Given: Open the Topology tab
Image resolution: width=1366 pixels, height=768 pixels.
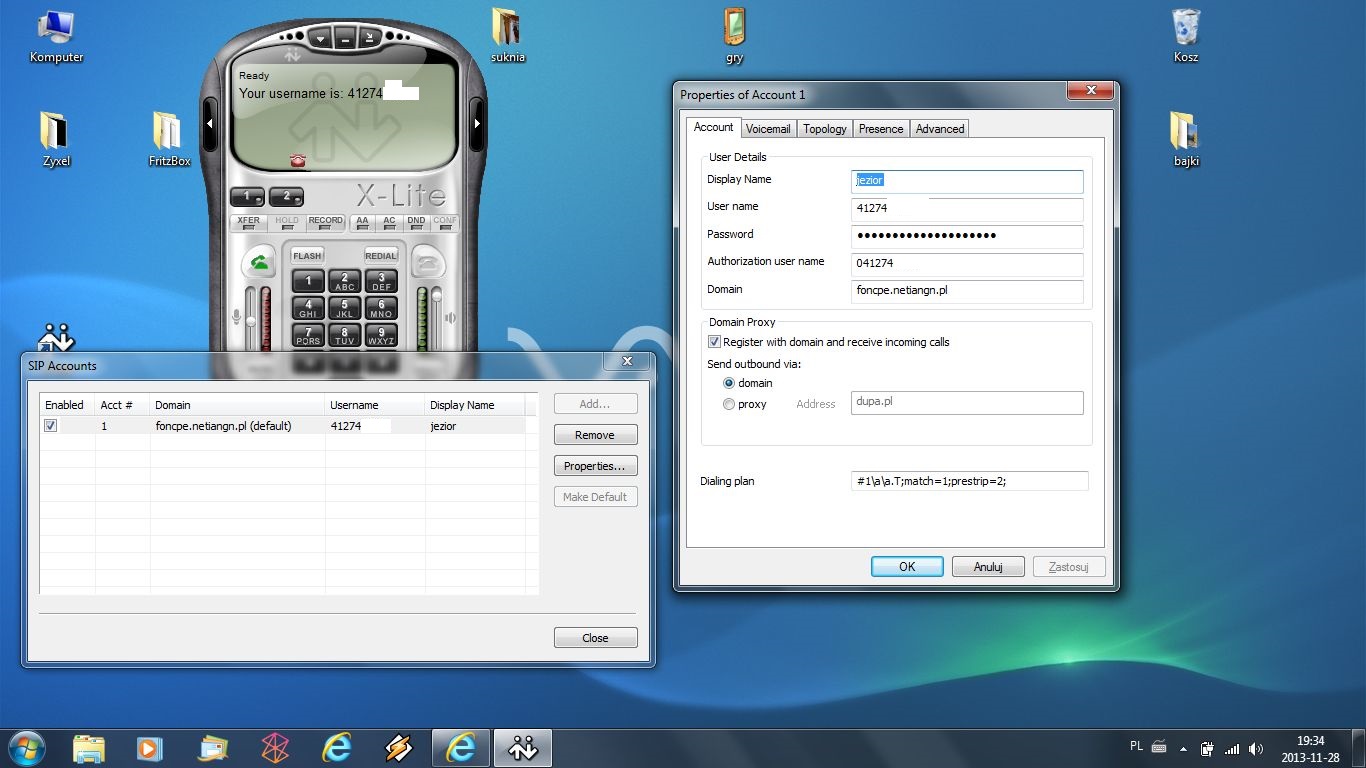Looking at the screenshot, I should point(825,129).
